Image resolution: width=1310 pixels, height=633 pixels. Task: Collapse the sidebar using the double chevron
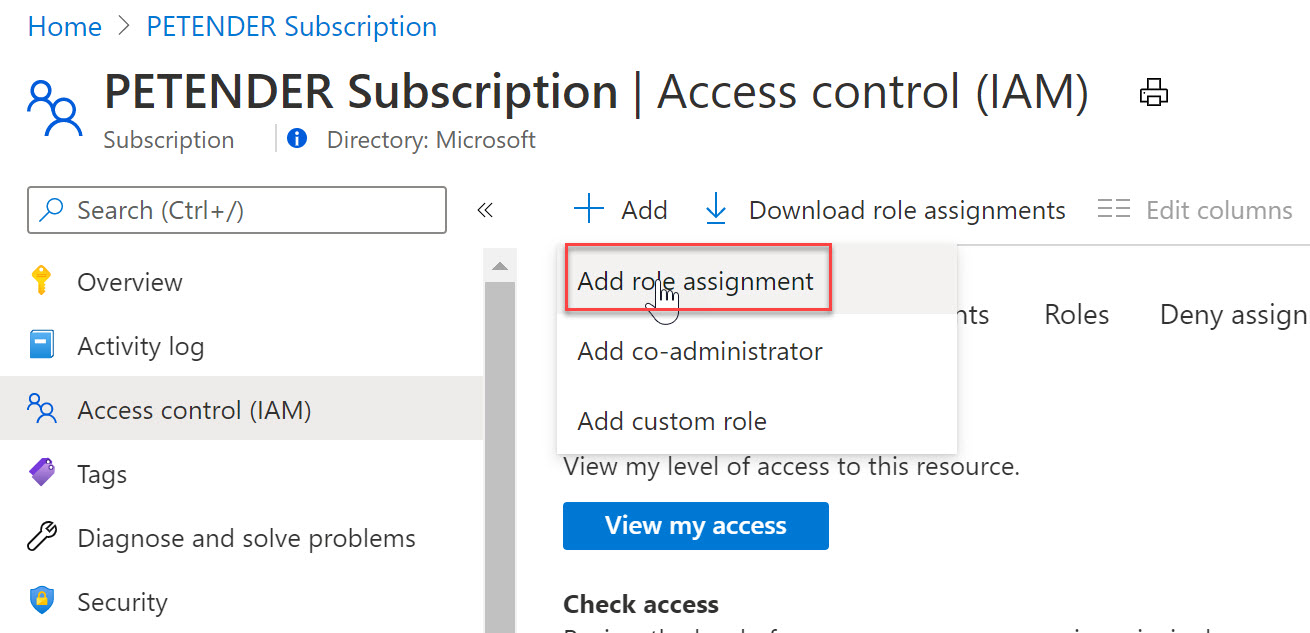(x=484, y=209)
